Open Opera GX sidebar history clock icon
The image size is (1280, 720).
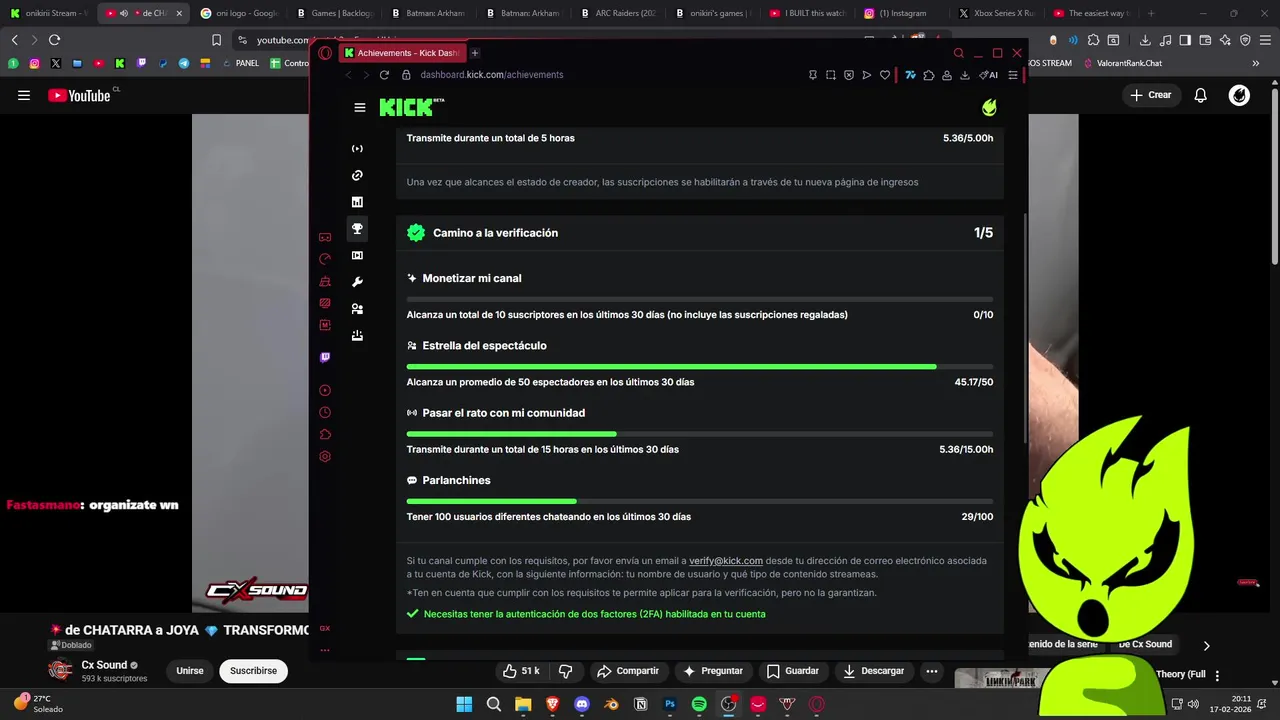click(325, 412)
